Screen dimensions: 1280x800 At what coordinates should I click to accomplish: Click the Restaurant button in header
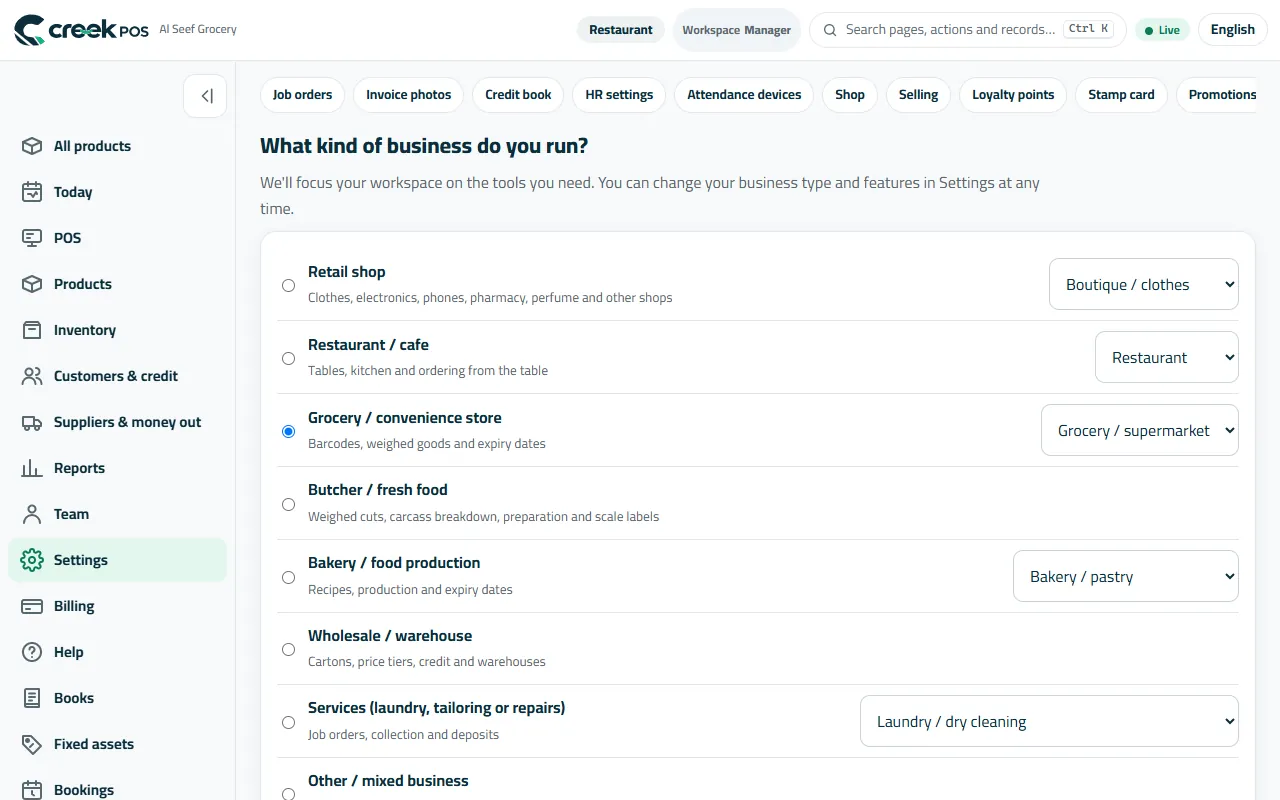pyautogui.click(x=621, y=30)
